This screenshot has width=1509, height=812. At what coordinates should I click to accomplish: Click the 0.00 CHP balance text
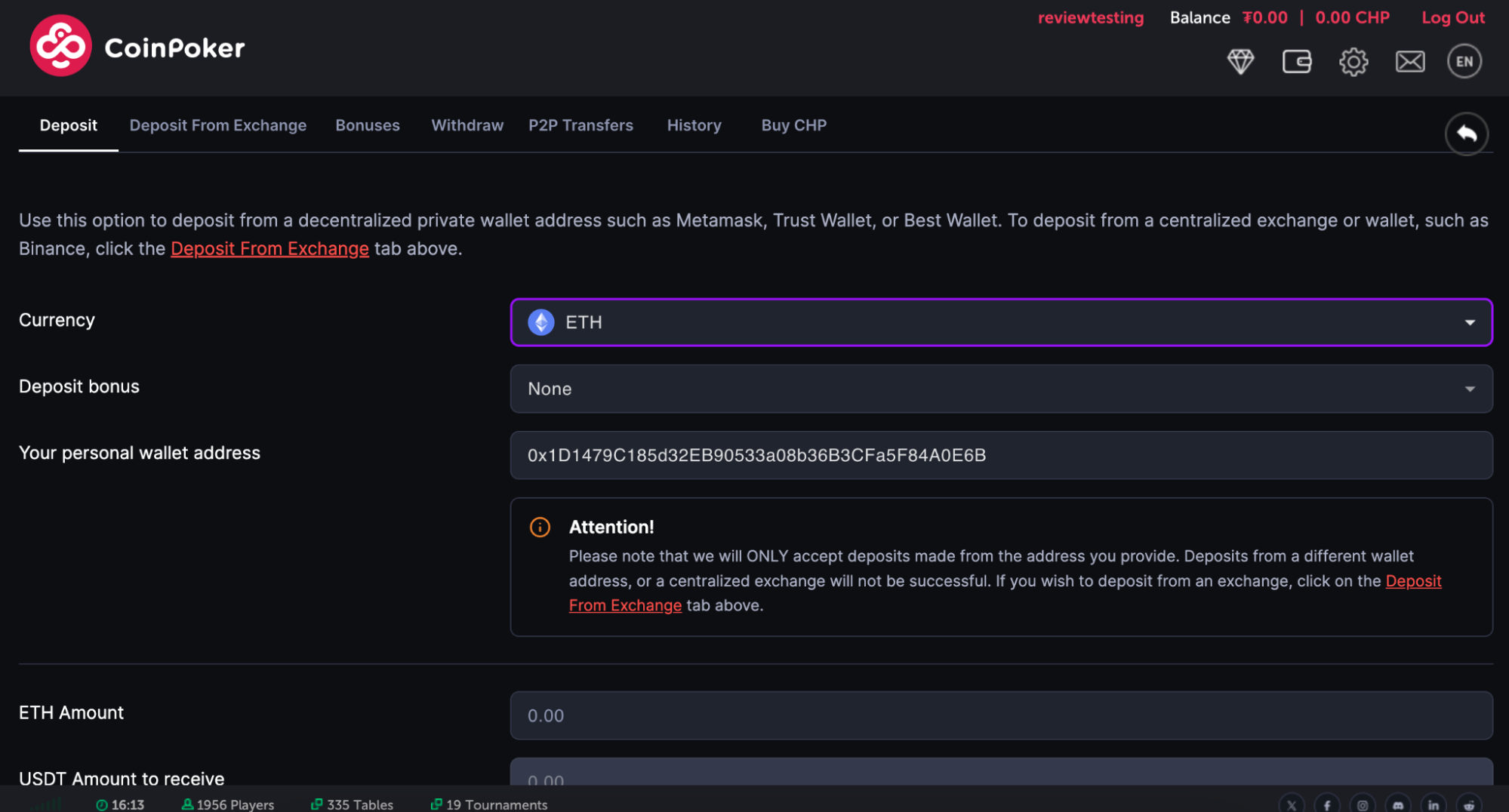coord(1352,18)
